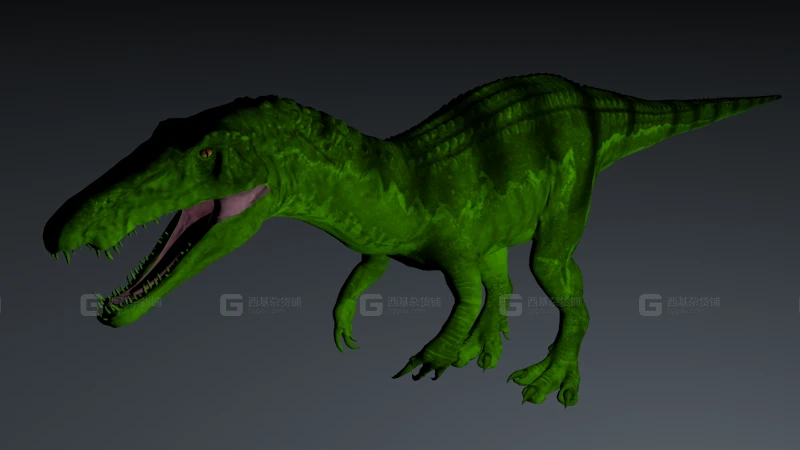Viewport: 800px width, 450px height.
Task: Click the G watermark logo between jaw and forearm
Action: click(231, 305)
